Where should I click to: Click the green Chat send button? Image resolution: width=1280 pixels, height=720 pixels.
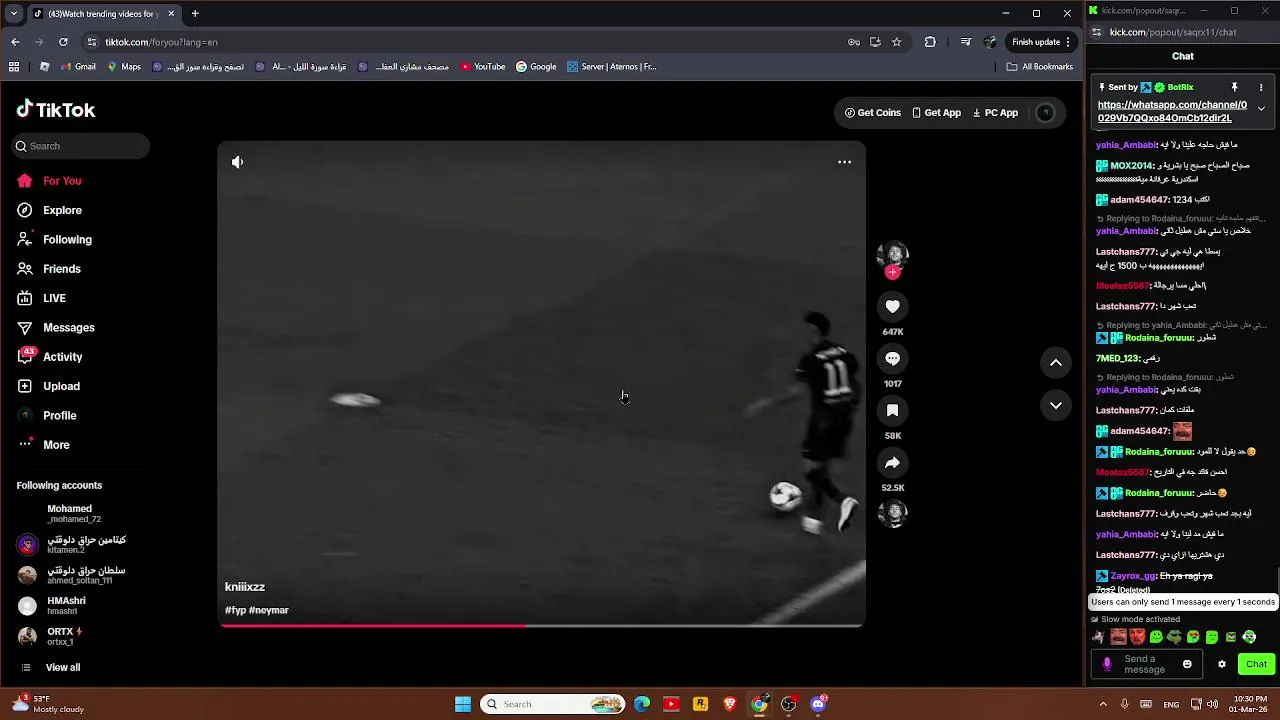tap(1256, 664)
